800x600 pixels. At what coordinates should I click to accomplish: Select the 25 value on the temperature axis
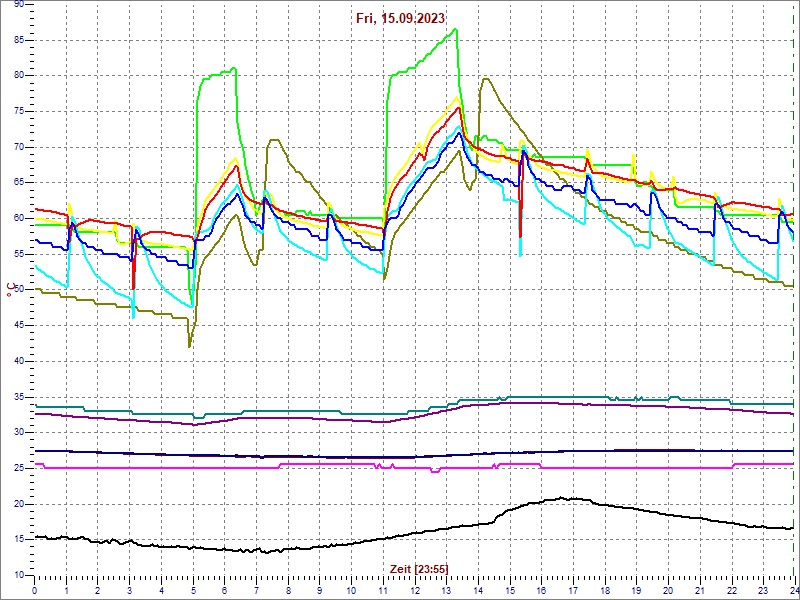pyautogui.click(x=18, y=468)
